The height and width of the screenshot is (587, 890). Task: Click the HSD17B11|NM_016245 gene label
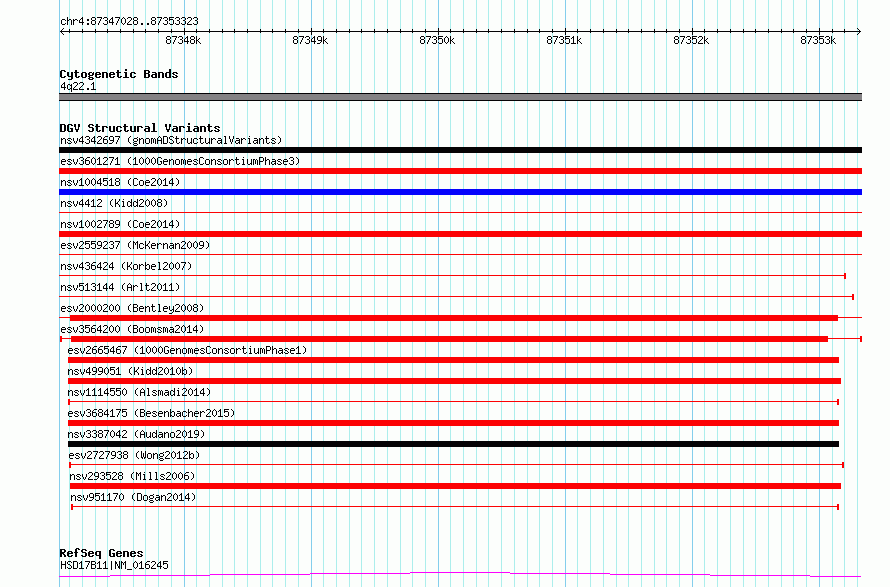point(114,565)
